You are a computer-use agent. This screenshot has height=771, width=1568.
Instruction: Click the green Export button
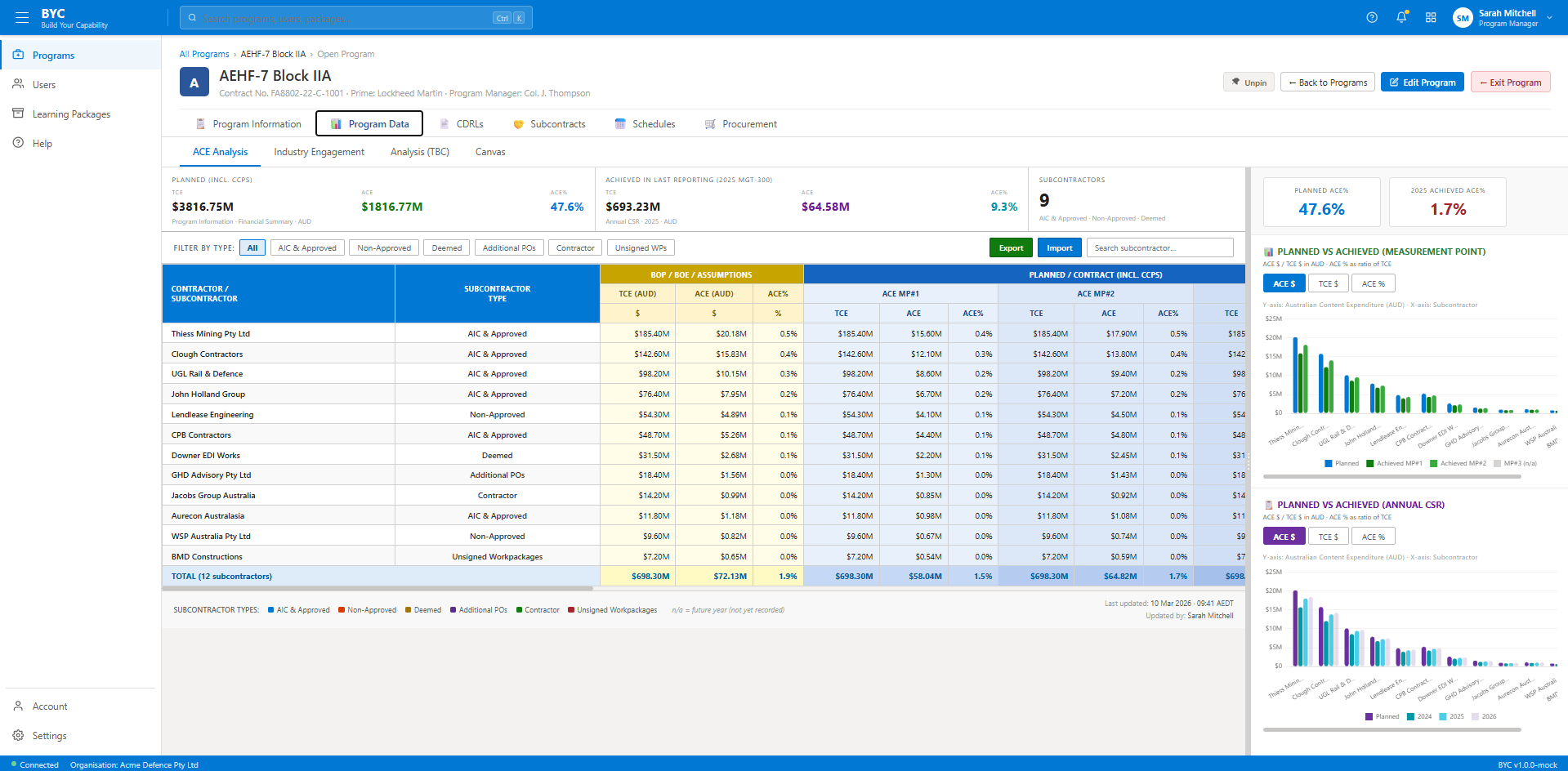1011,248
